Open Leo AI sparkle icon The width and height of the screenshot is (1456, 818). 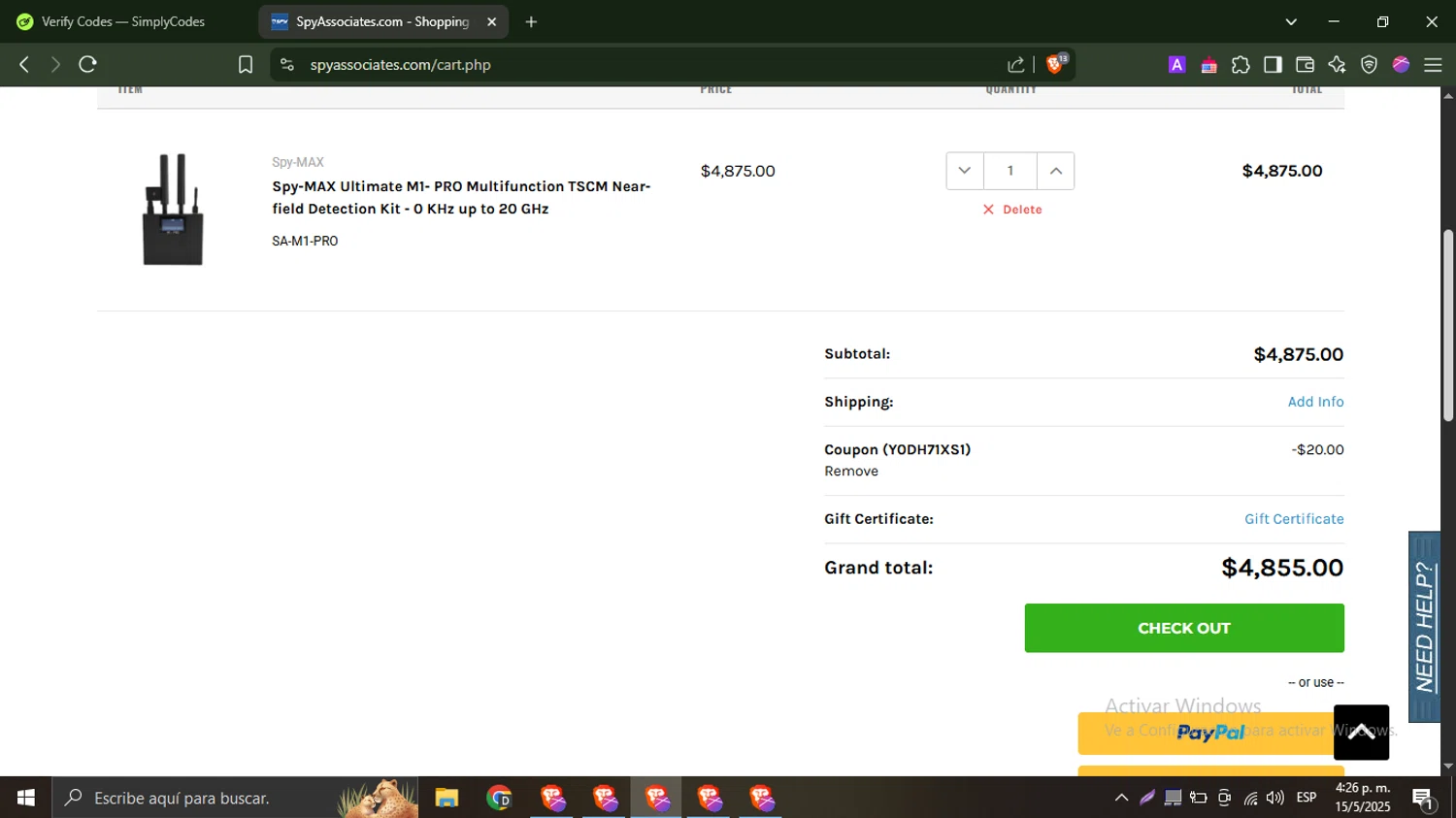click(x=1337, y=64)
